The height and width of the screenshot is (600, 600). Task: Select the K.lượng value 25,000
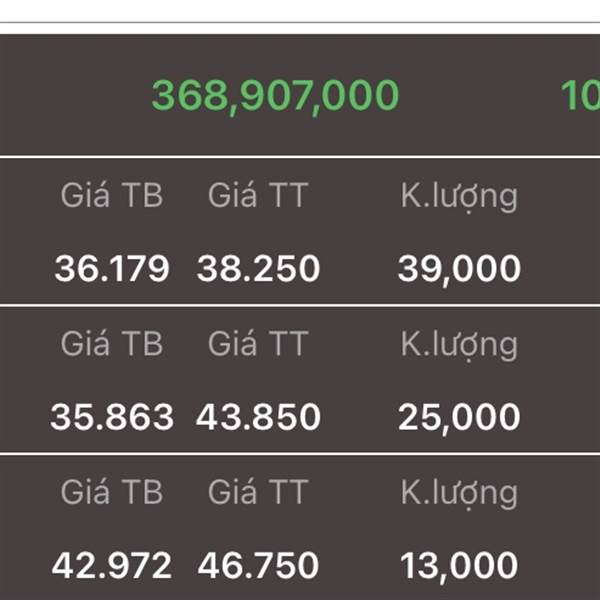[459, 418]
